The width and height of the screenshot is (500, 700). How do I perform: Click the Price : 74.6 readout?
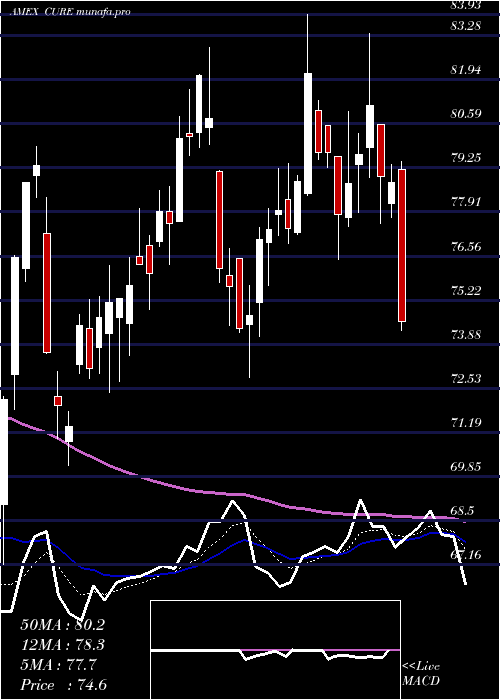(63, 684)
